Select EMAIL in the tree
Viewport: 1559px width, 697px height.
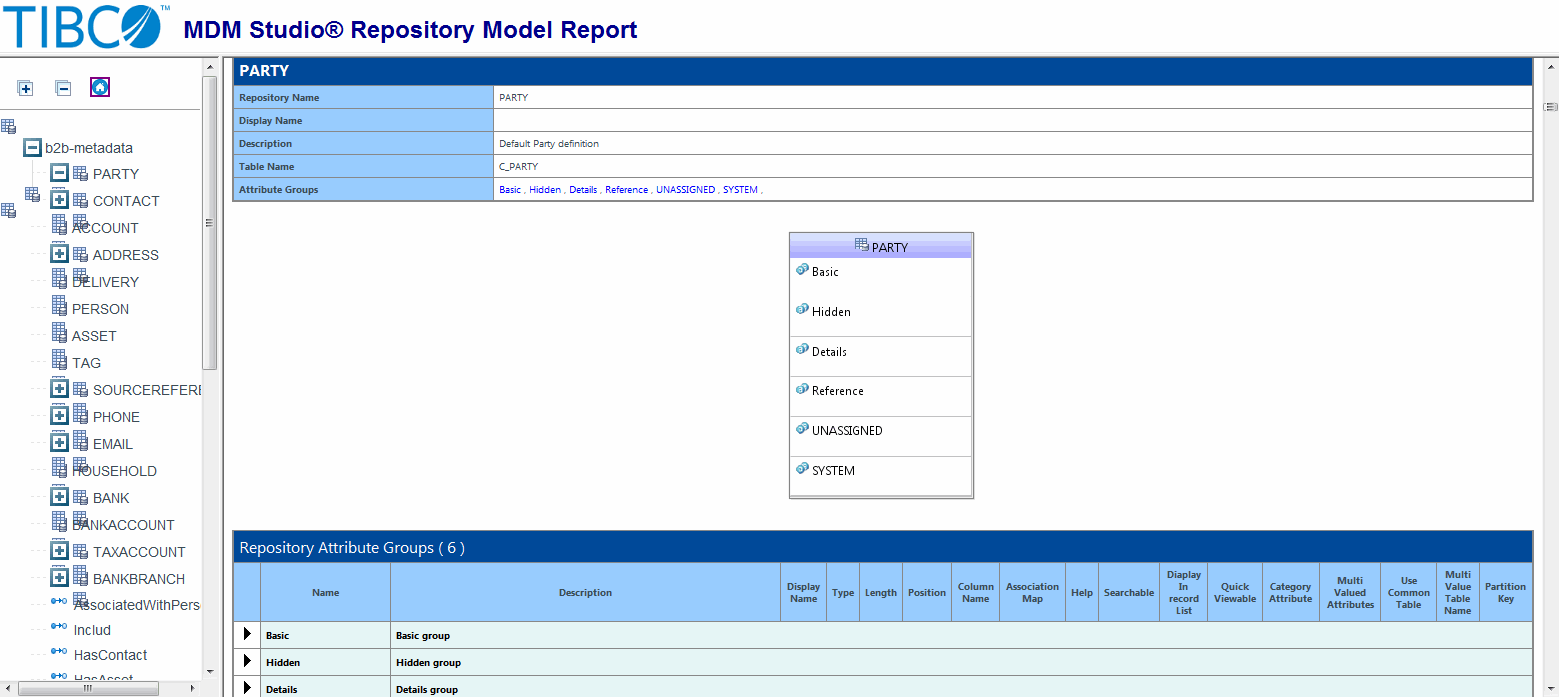tap(113, 444)
